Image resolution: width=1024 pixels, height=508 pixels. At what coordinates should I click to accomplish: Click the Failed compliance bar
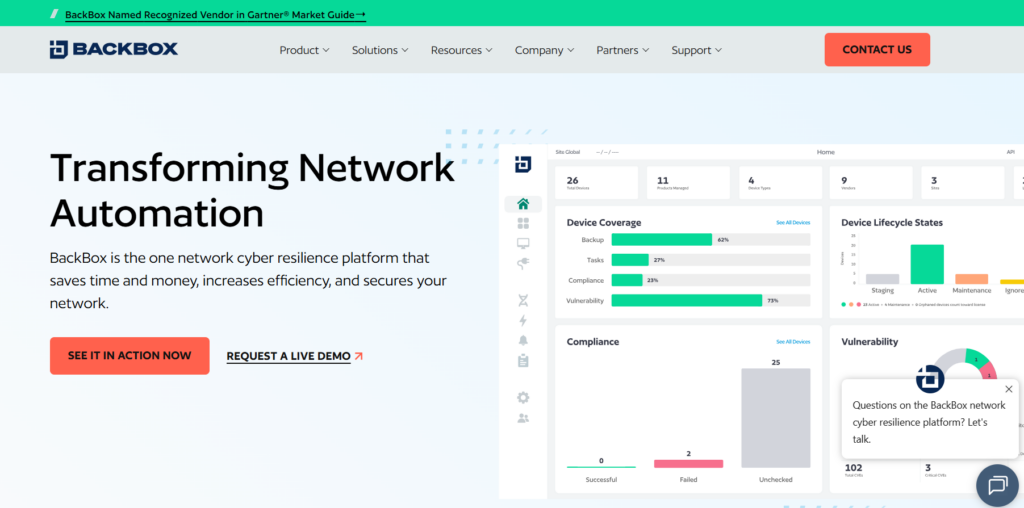(688, 464)
